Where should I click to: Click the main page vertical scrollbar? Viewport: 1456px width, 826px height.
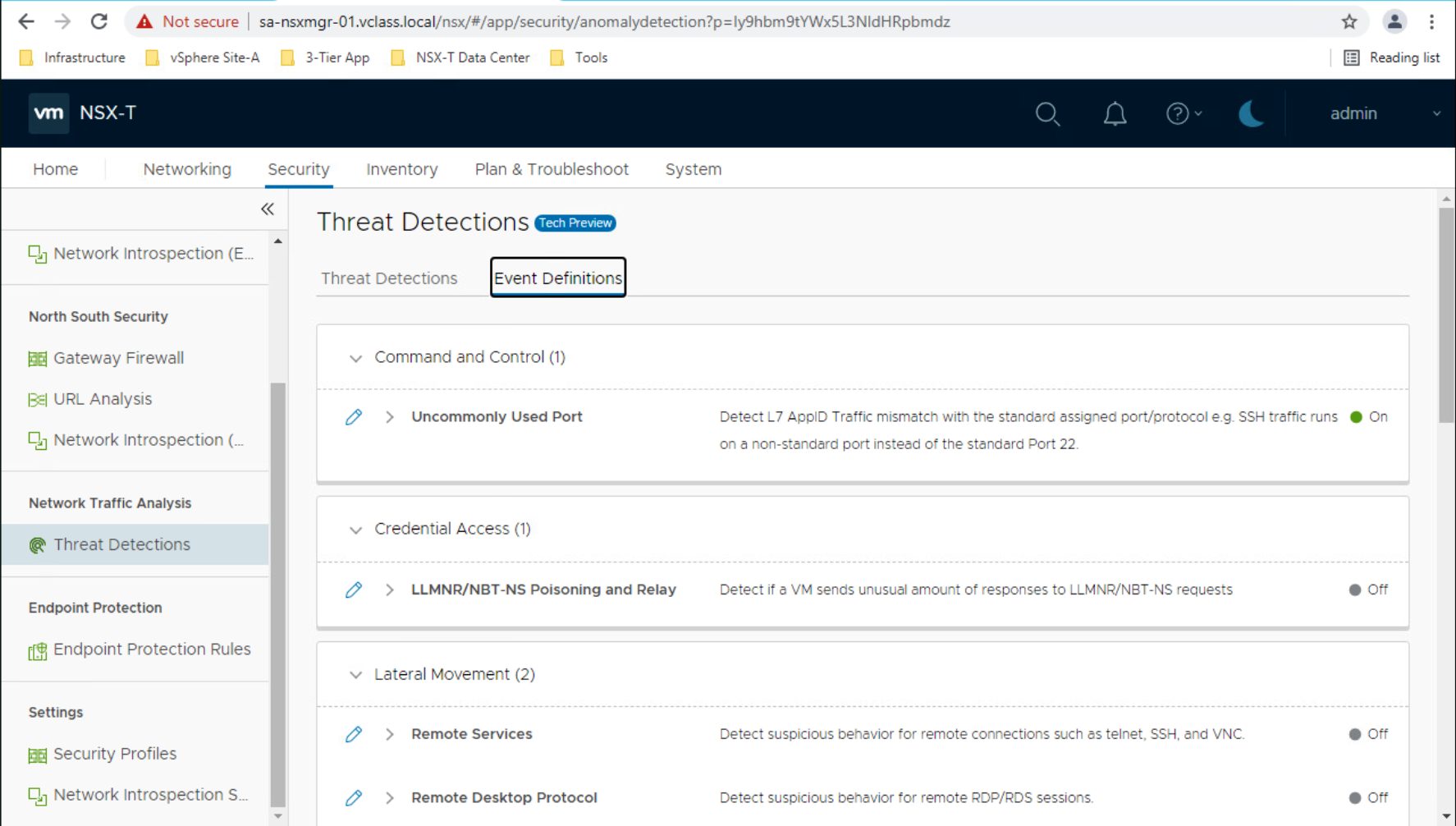pos(1446,316)
